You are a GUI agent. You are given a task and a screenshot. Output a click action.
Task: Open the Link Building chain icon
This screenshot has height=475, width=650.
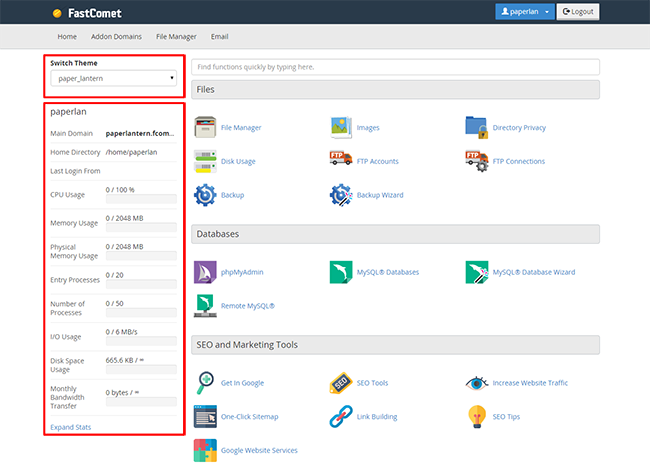341,416
